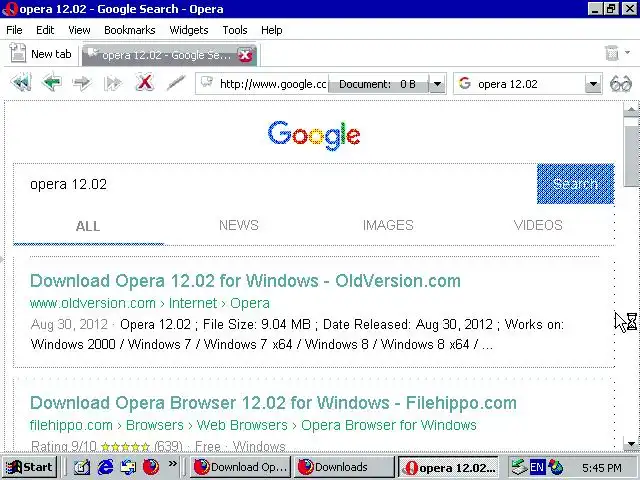Open the Bookmarks menu
The height and width of the screenshot is (480, 640).
[x=130, y=30]
